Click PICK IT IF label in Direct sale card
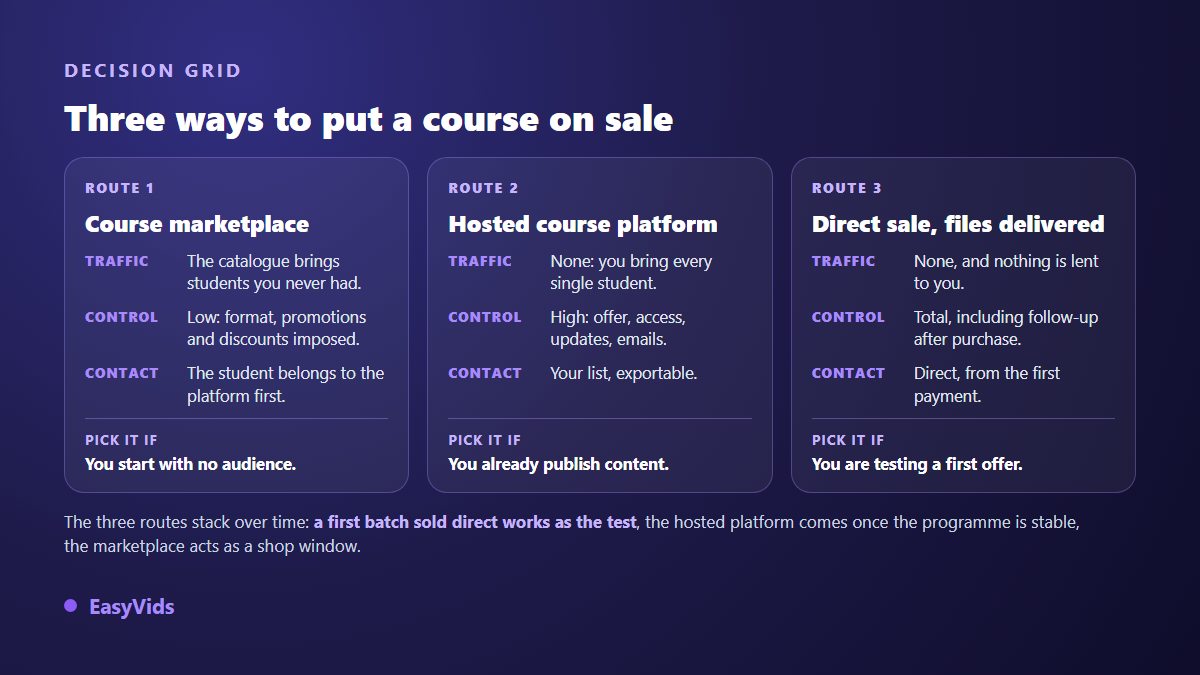Screen dimensions: 1200x675 pyautogui.click(x=848, y=440)
